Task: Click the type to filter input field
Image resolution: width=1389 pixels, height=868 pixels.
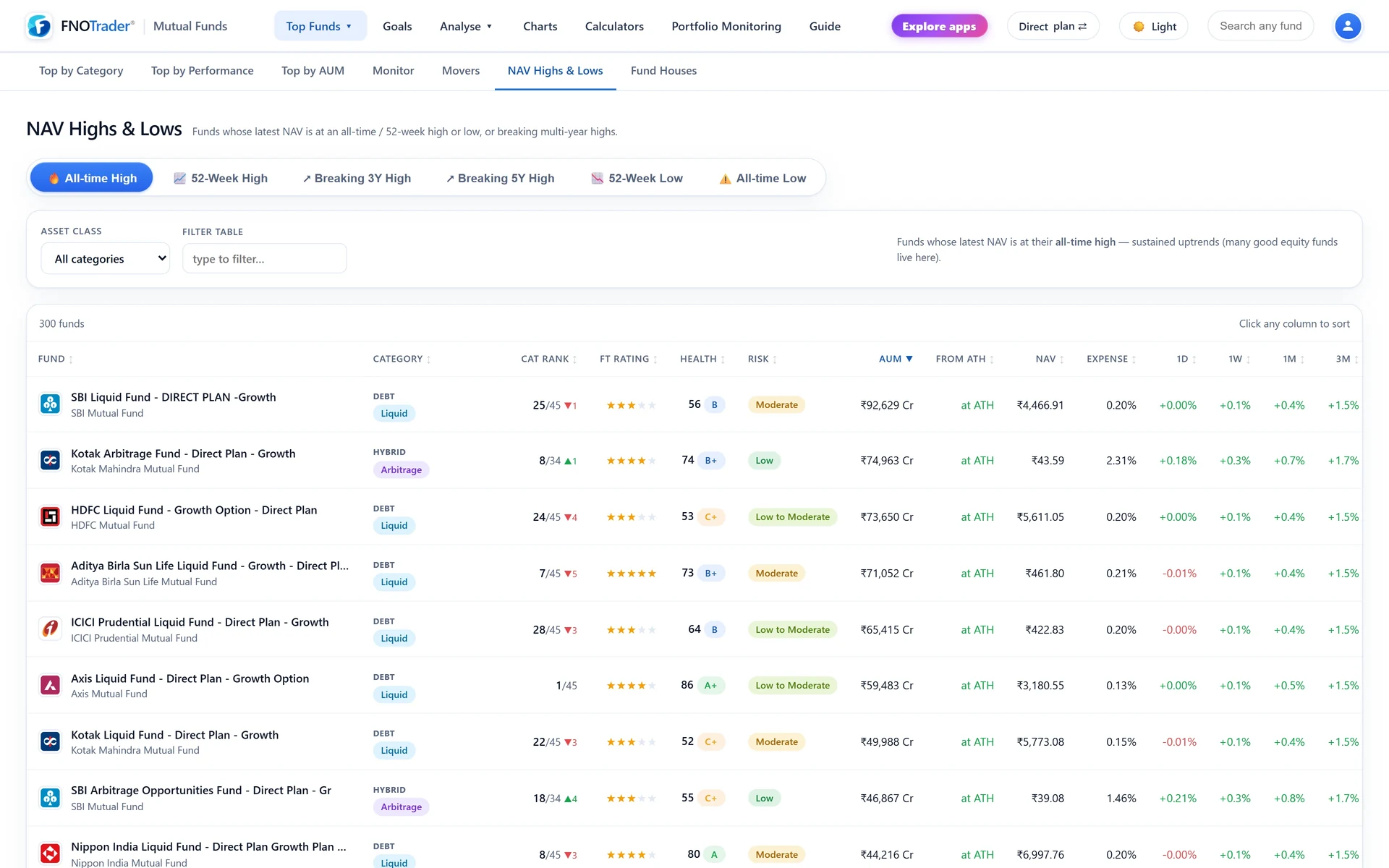Action: point(265,258)
